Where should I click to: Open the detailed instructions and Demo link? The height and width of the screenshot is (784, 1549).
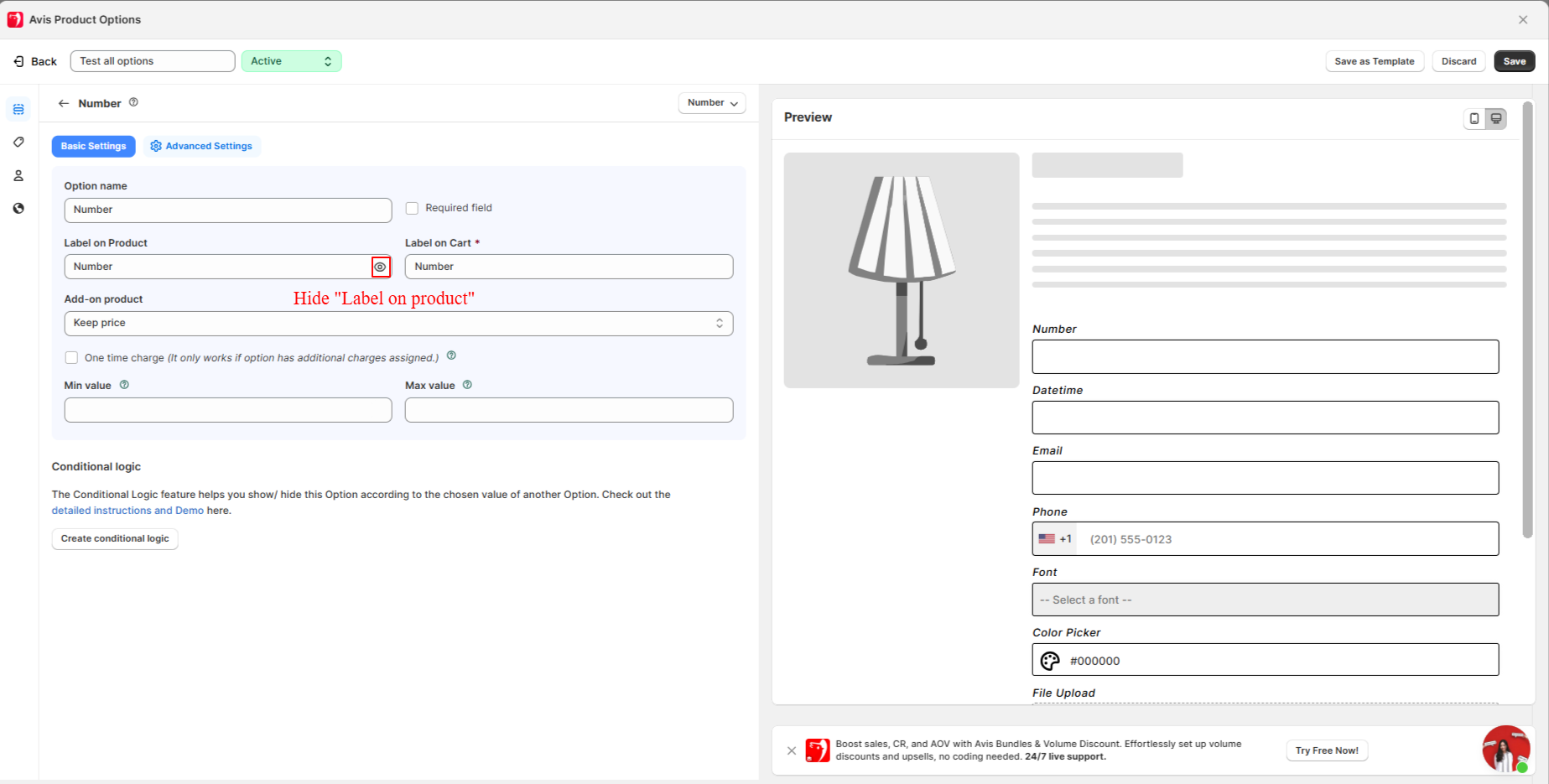click(127, 511)
